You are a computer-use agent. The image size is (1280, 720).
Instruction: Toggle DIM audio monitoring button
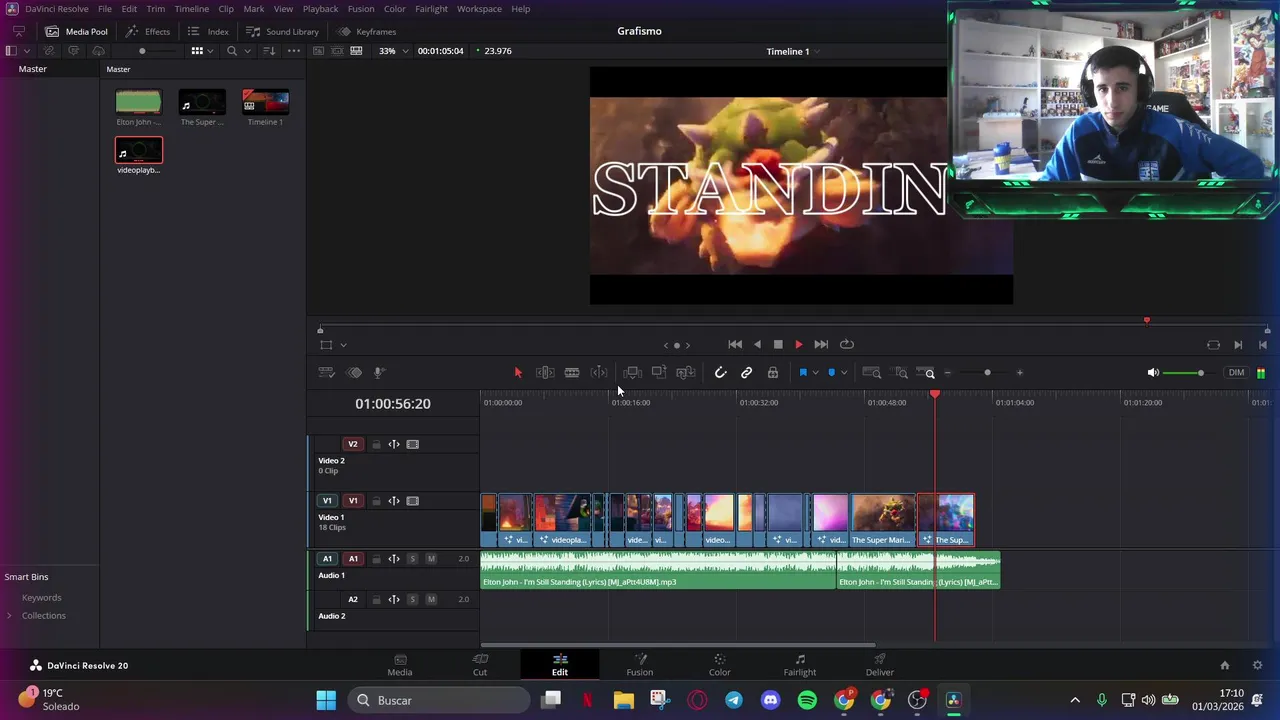[1237, 373]
